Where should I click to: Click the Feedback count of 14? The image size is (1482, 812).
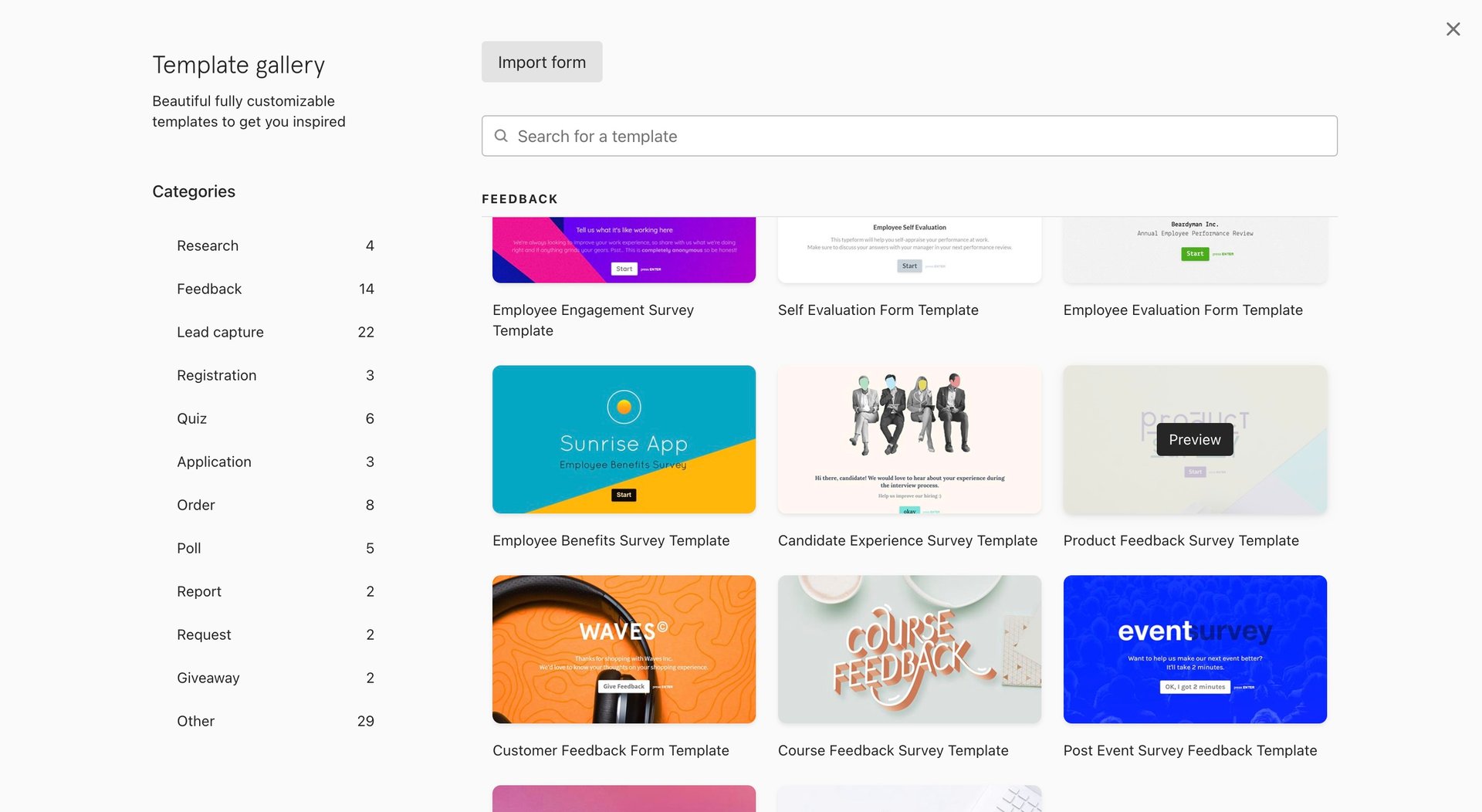[366, 289]
